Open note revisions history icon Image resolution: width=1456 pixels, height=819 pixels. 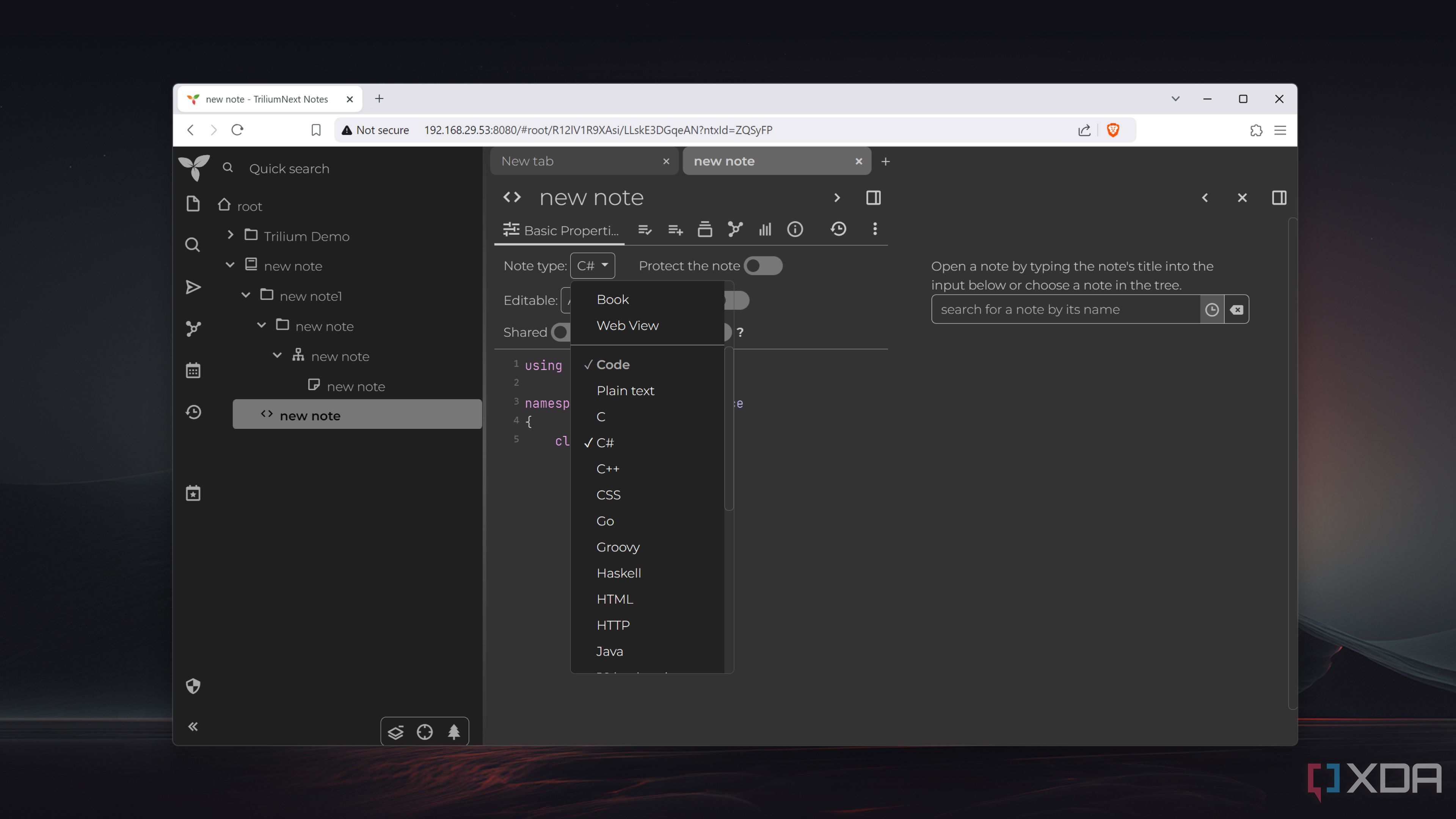point(838,229)
